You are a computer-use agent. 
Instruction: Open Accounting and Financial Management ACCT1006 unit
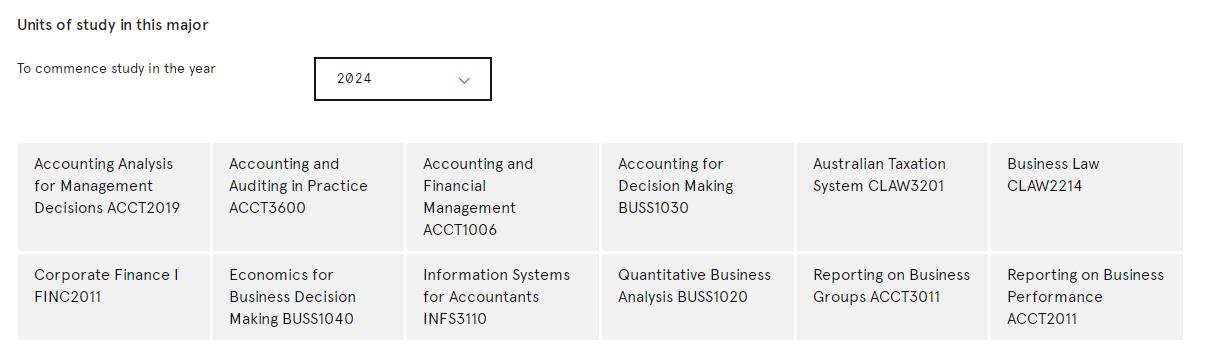point(502,197)
